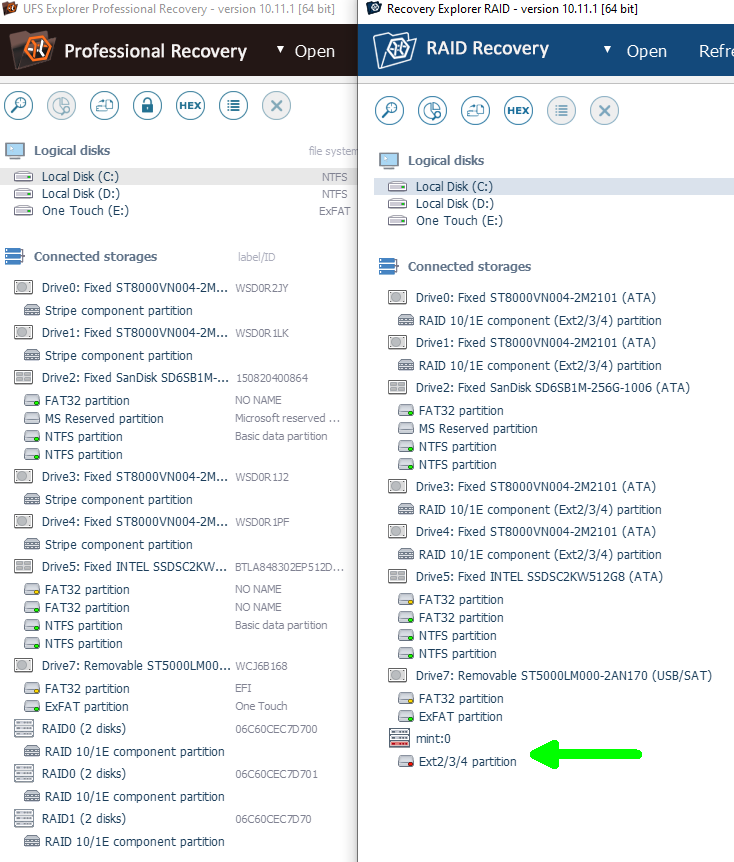This screenshot has height=862, width=734.
Task: Click the label/ID column header
Action: pyautogui.click(x=256, y=257)
